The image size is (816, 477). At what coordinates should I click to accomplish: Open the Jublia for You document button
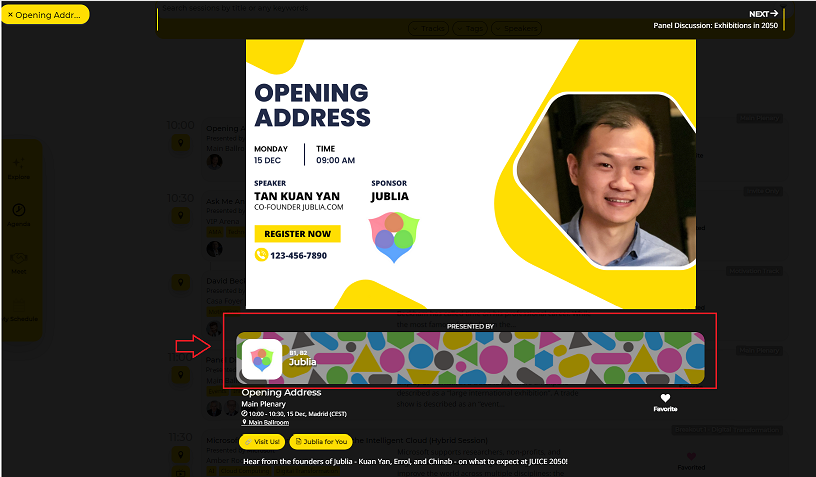click(321, 442)
